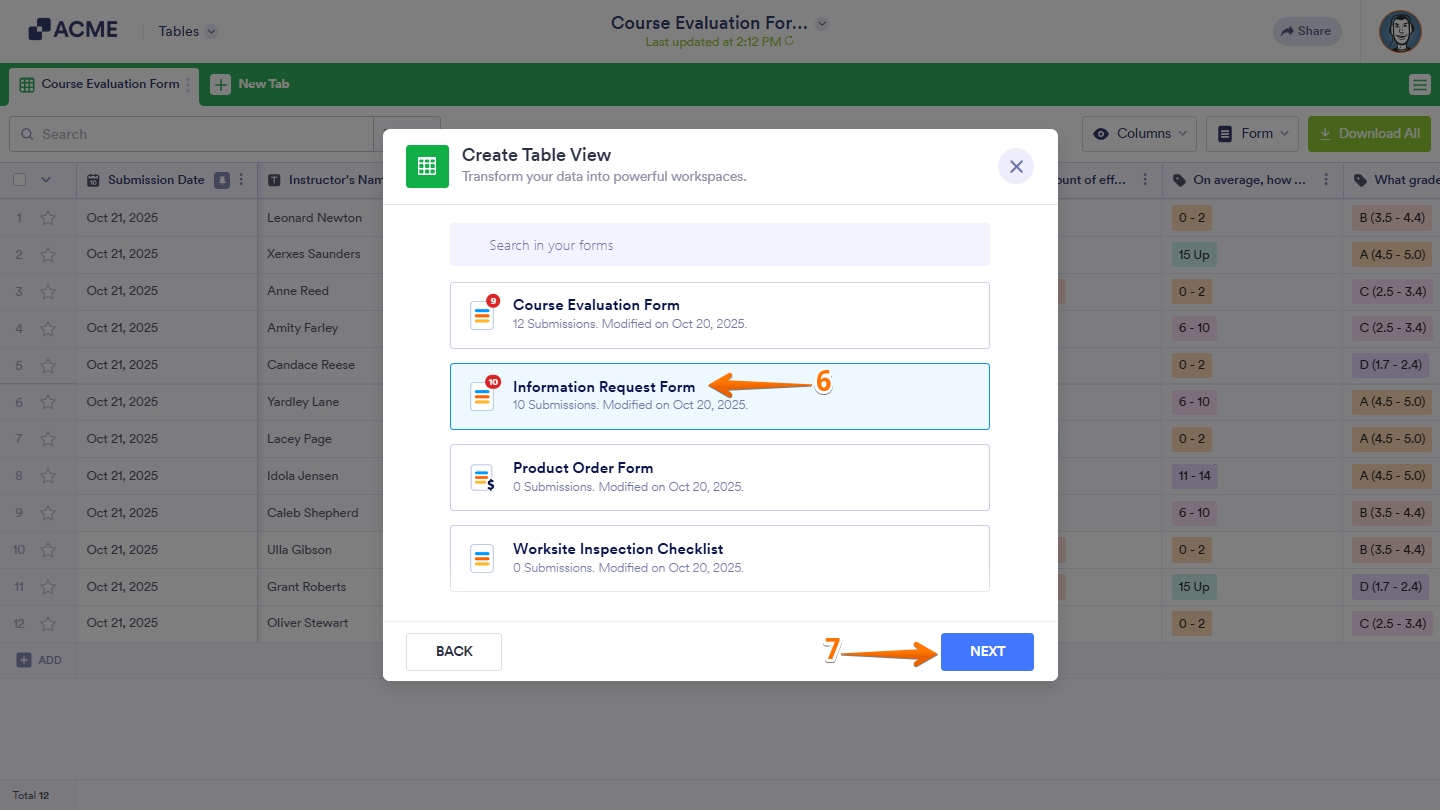Click the BACK button in the dialog

(454, 652)
